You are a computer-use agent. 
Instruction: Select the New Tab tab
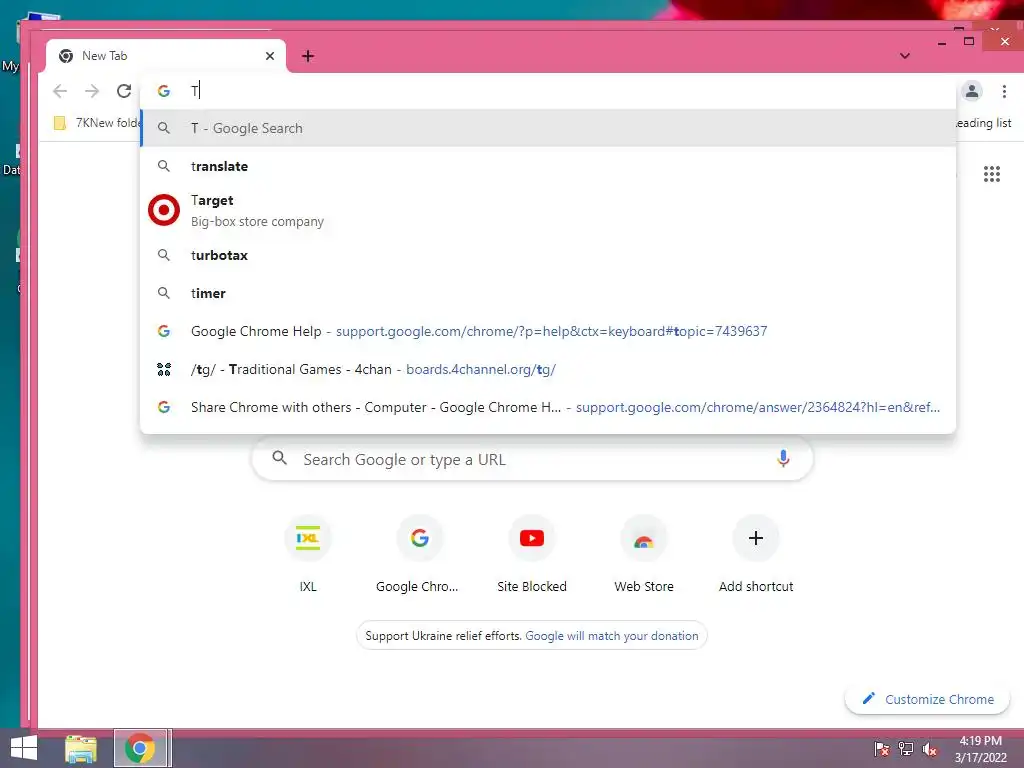click(x=166, y=56)
